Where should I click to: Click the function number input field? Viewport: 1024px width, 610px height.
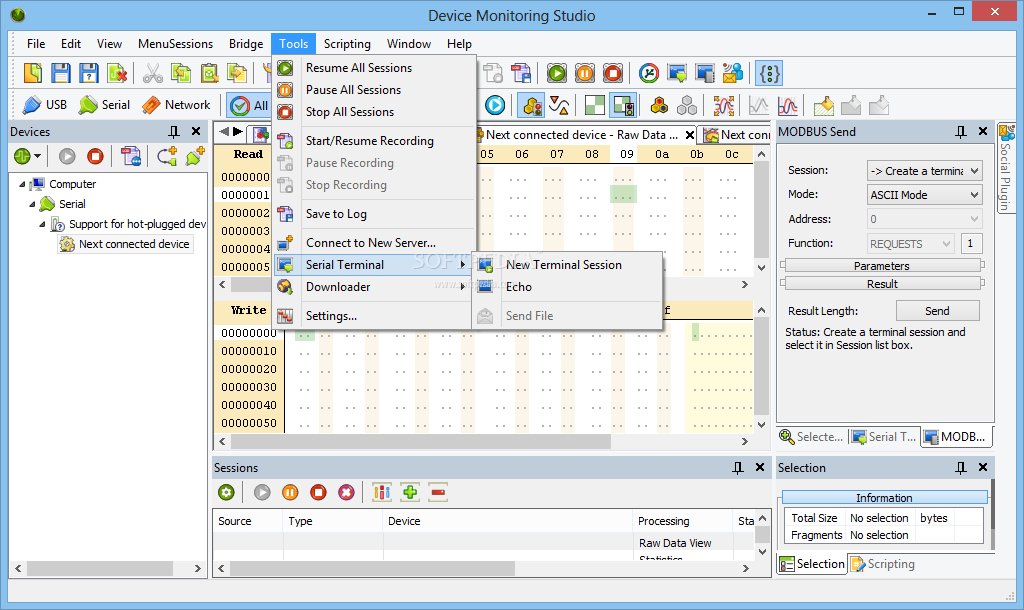click(x=971, y=244)
